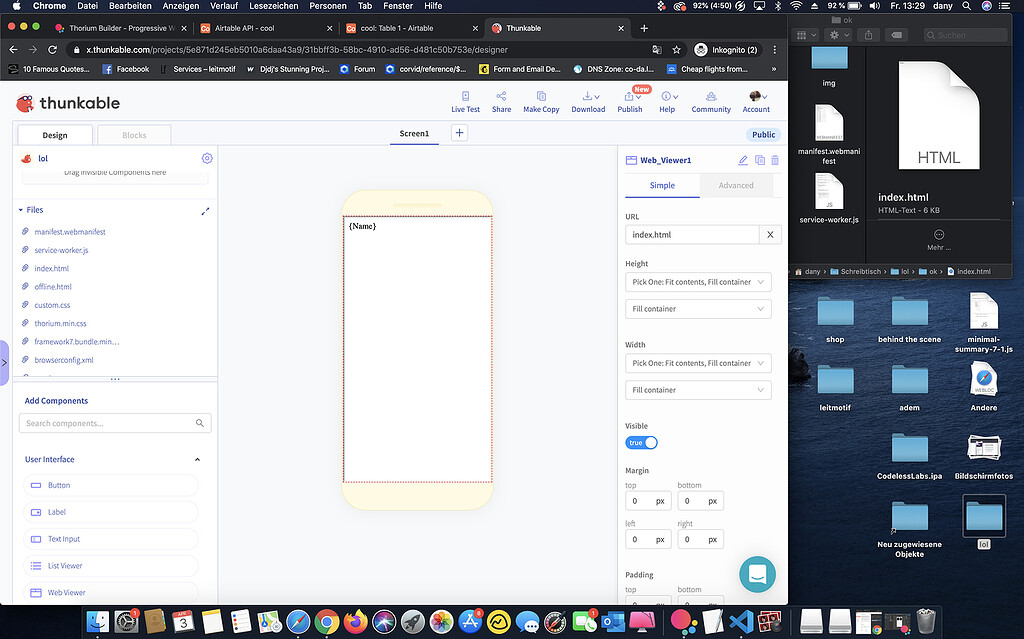Switch to the Blocks tab
1024x639 pixels.
[x=134, y=135]
